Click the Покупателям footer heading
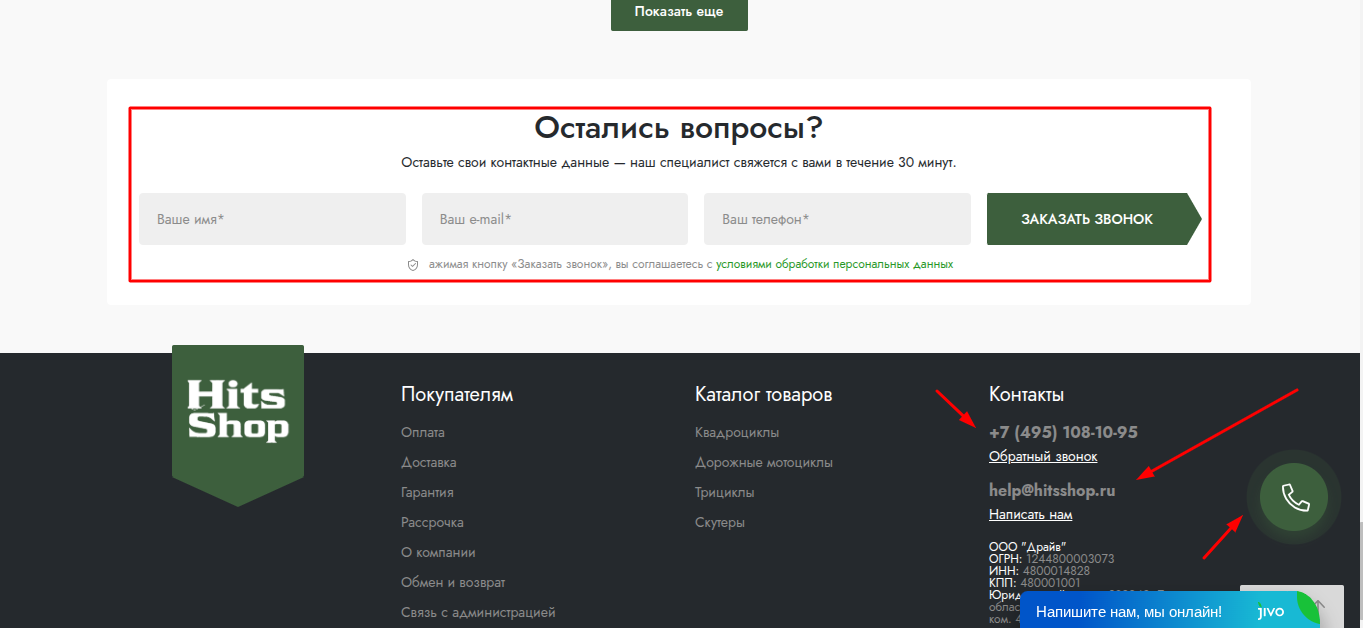 [457, 395]
